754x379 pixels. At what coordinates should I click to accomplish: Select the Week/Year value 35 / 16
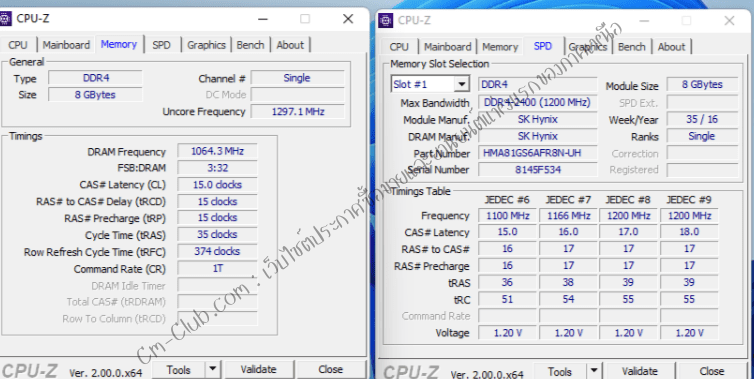coord(702,119)
